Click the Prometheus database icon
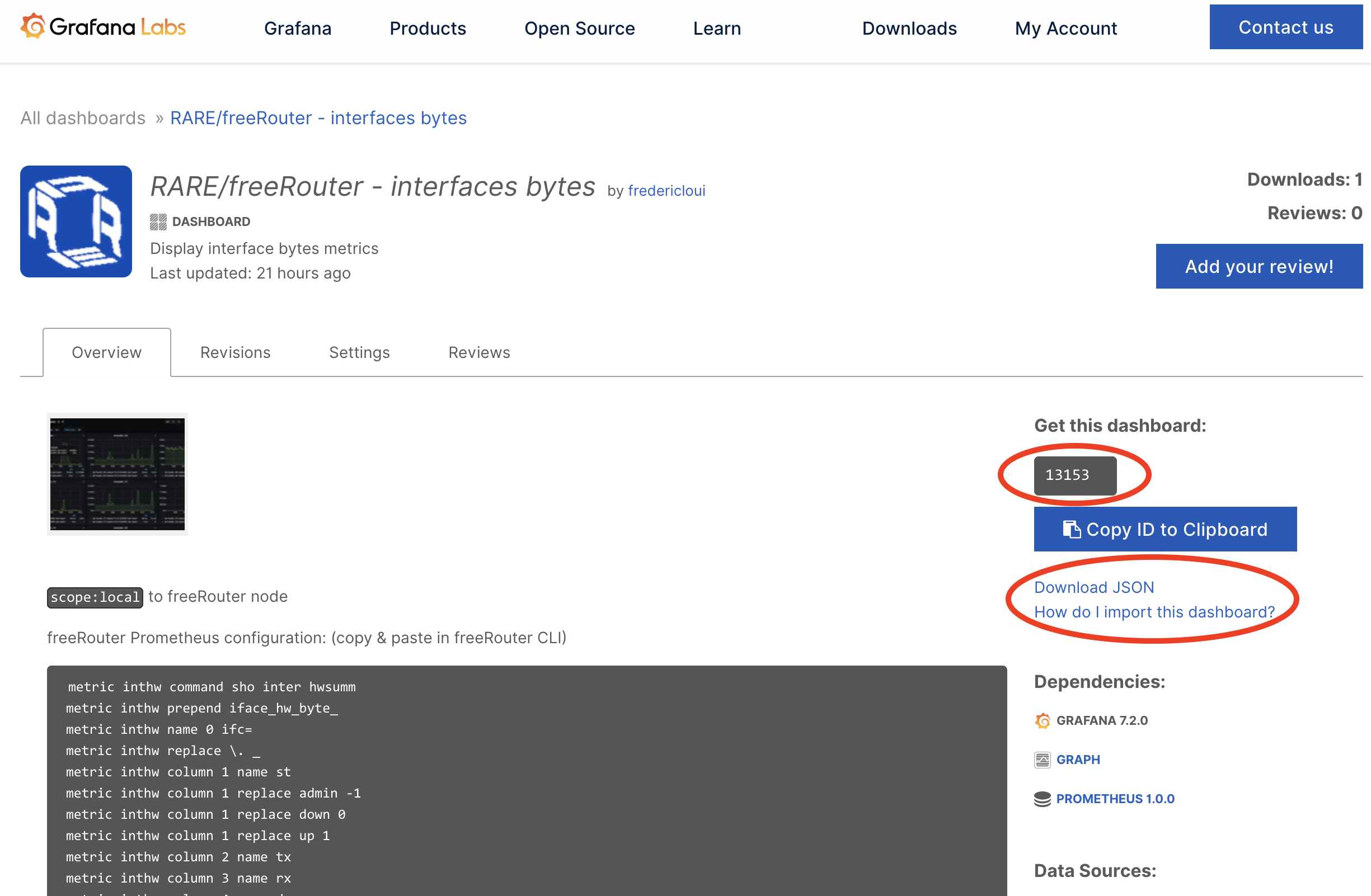This screenshot has width=1371, height=896. [1043, 799]
